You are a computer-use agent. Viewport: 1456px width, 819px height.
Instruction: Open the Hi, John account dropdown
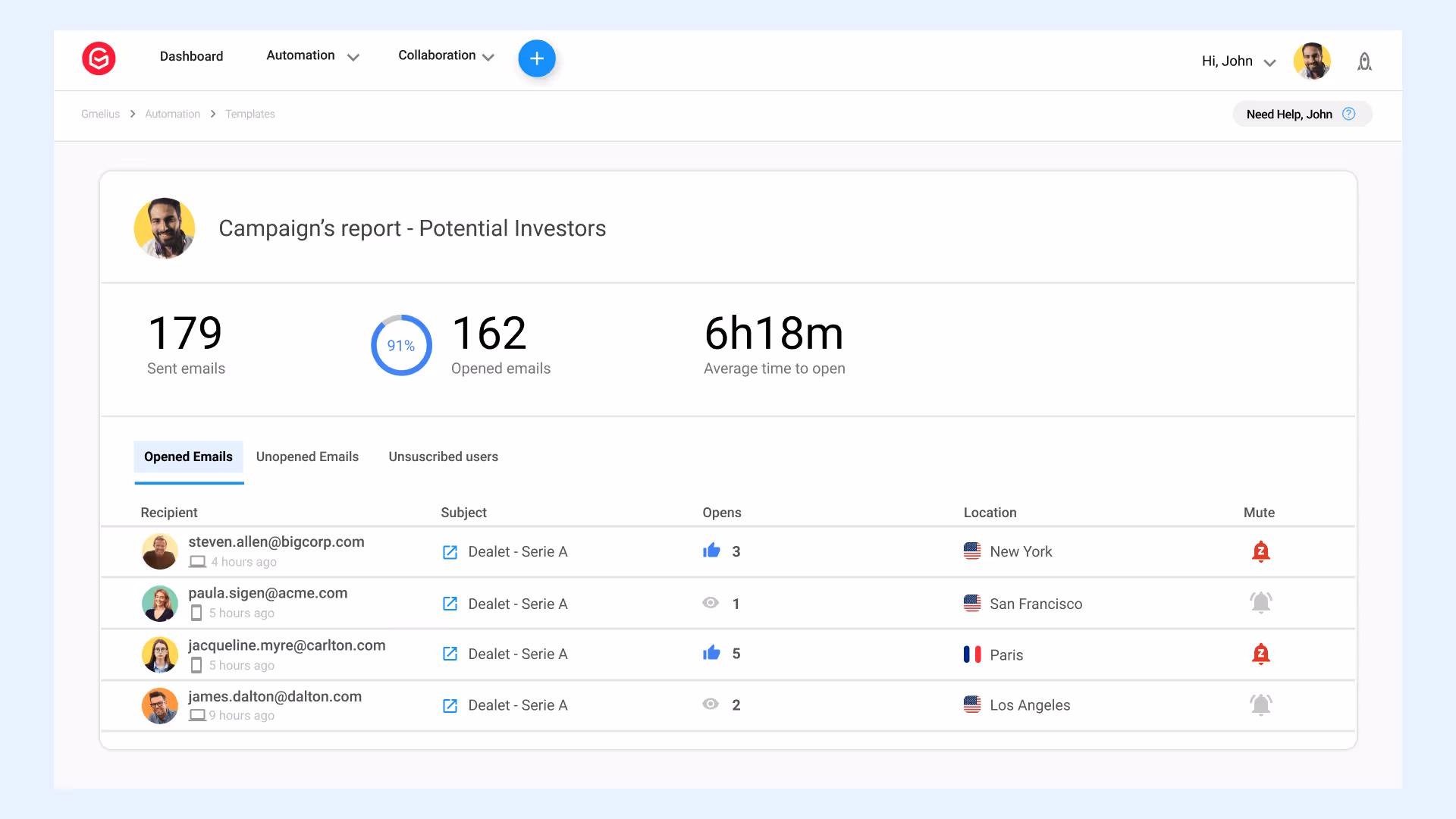pyautogui.click(x=1238, y=61)
